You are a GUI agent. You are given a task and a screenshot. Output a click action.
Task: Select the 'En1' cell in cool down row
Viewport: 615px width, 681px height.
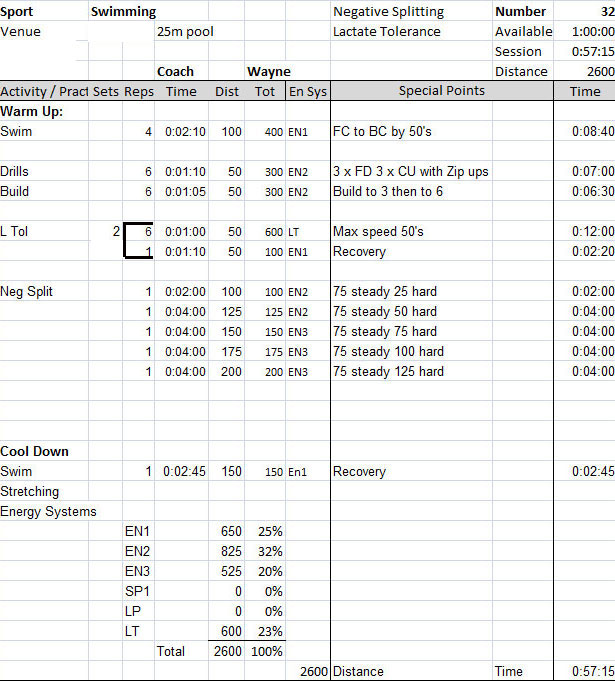point(298,472)
